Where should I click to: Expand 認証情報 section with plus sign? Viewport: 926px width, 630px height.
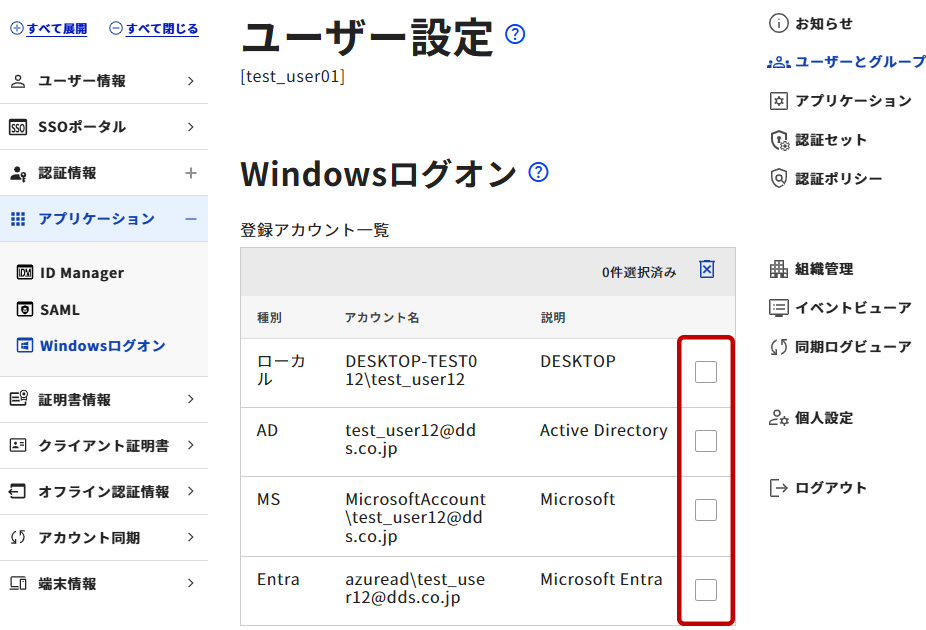(x=191, y=173)
